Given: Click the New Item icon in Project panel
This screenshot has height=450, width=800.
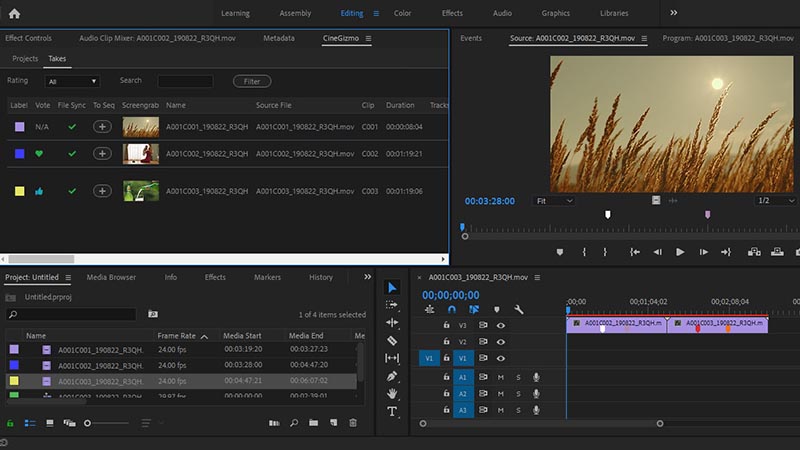Looking at the screenshot, I should (x=333, y=423).
